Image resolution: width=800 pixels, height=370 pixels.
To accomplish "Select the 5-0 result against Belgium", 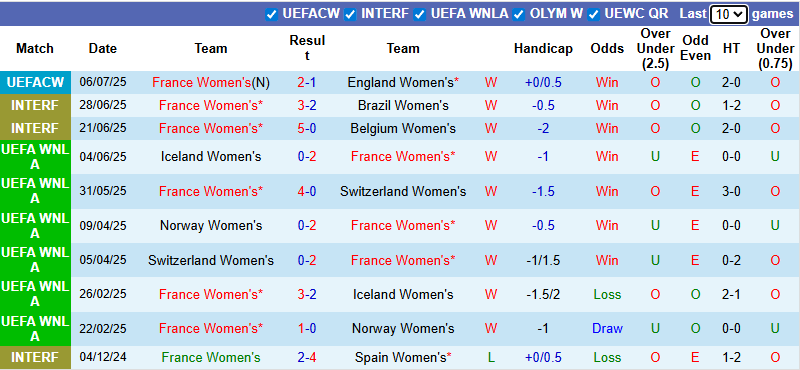I will (307, 129).
